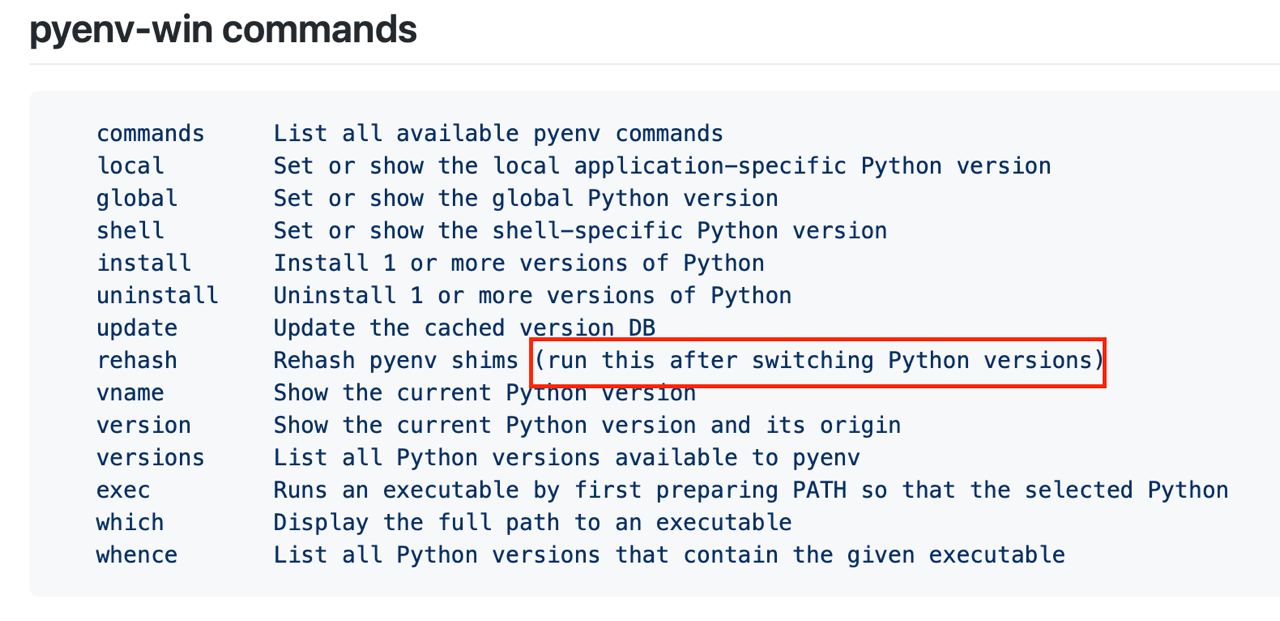
Task: Click 'Show the current Python version and its origin'
Action: (587, 425)
